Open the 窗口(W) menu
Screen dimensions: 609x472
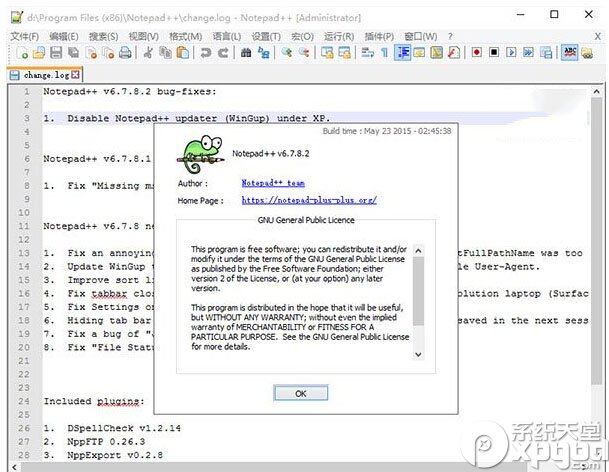pyautogui.click(x=421, y=37)
